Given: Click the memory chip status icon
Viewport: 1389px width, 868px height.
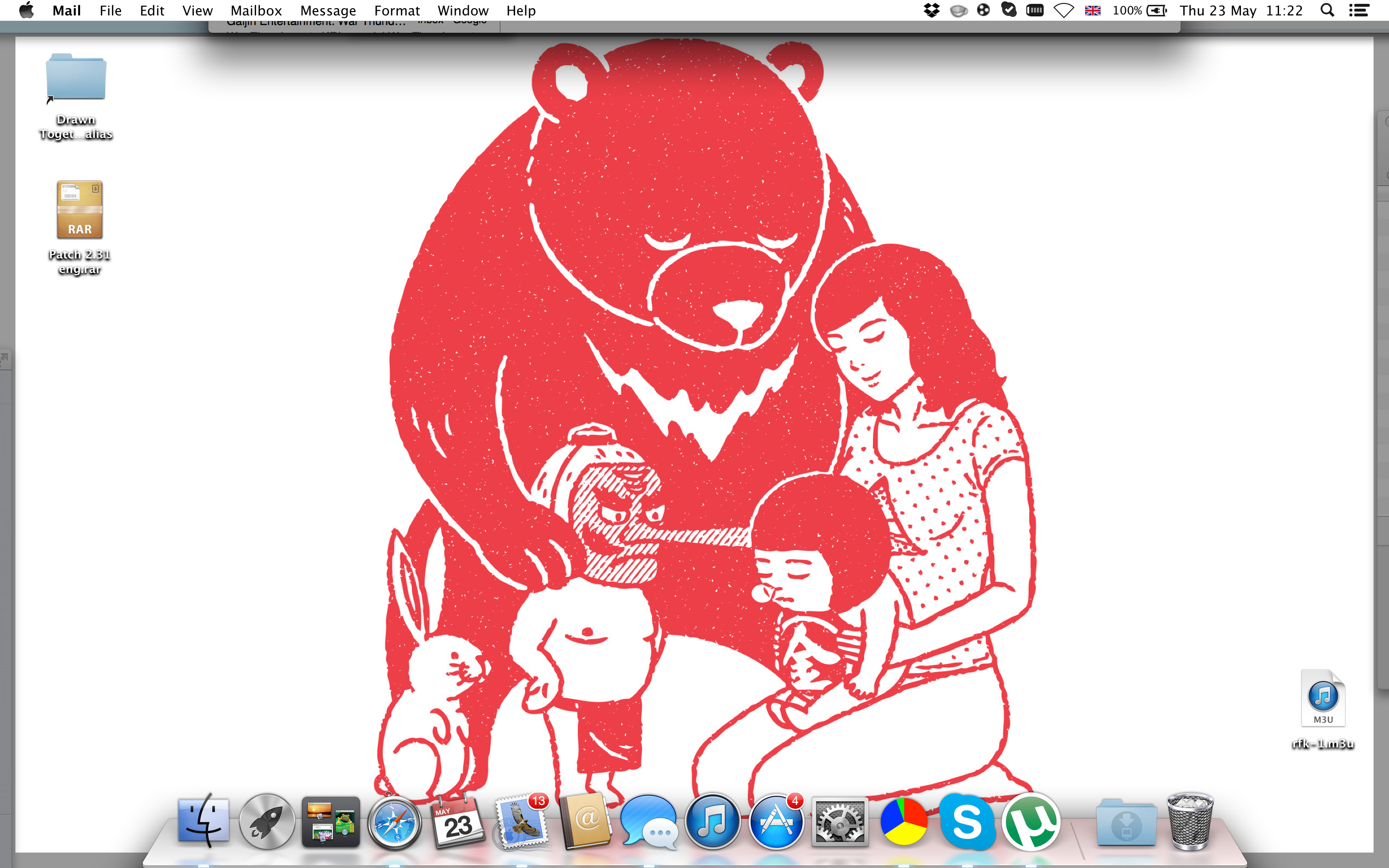Looking at the screenshot, I should (1035, 10).
